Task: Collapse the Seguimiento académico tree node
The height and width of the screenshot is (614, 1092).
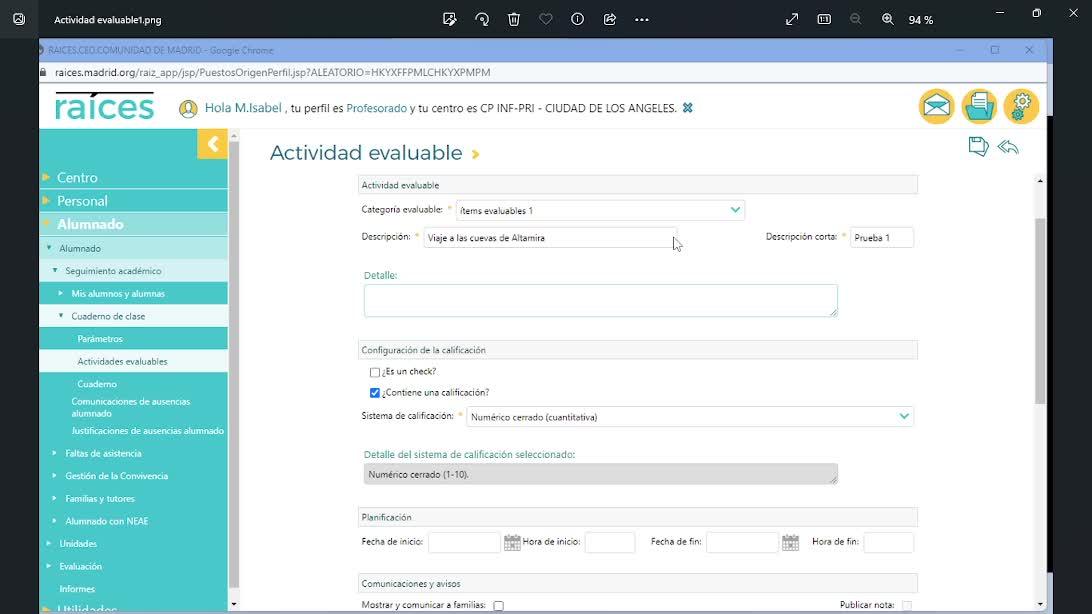Action: point(55,270)
